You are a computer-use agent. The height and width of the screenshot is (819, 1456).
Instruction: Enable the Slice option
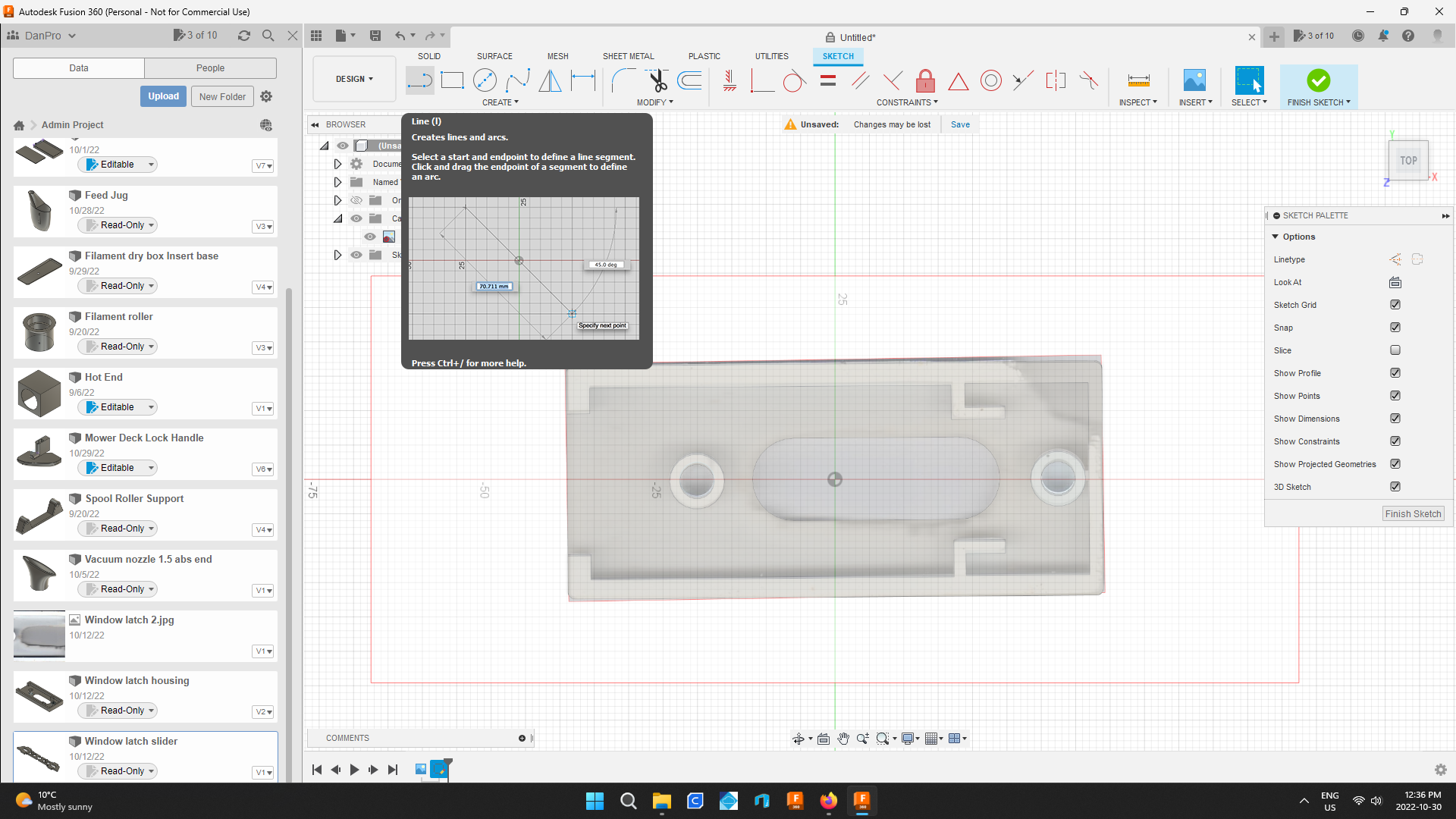click(x=1395, y=350)
